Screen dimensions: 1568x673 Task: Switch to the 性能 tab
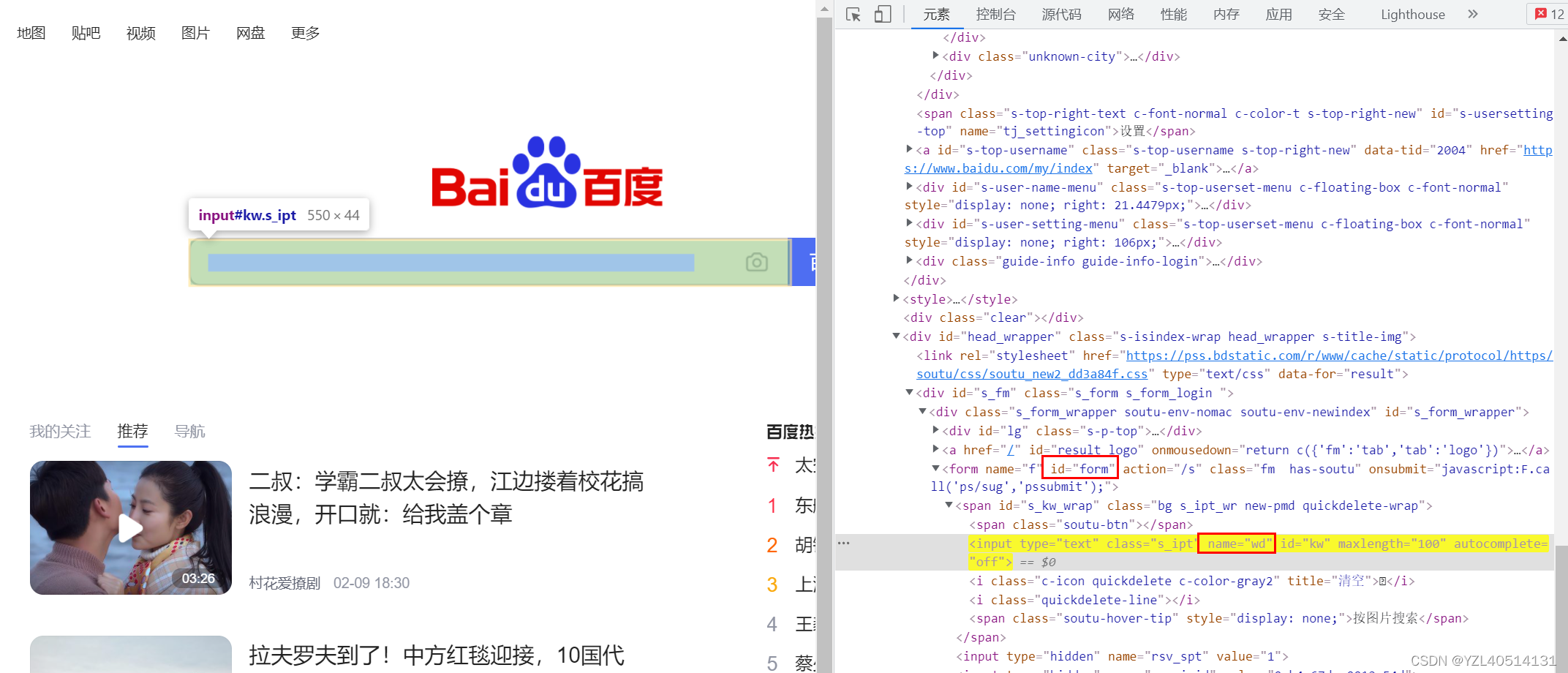(1173, 15)
